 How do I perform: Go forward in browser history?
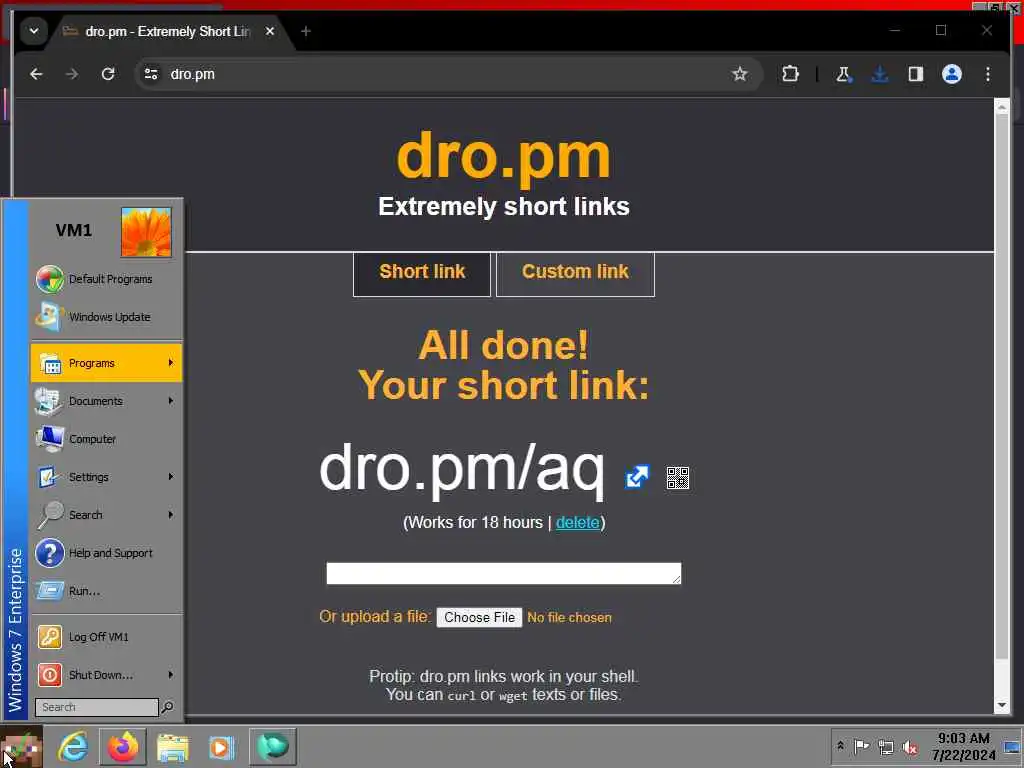[72, 74]
